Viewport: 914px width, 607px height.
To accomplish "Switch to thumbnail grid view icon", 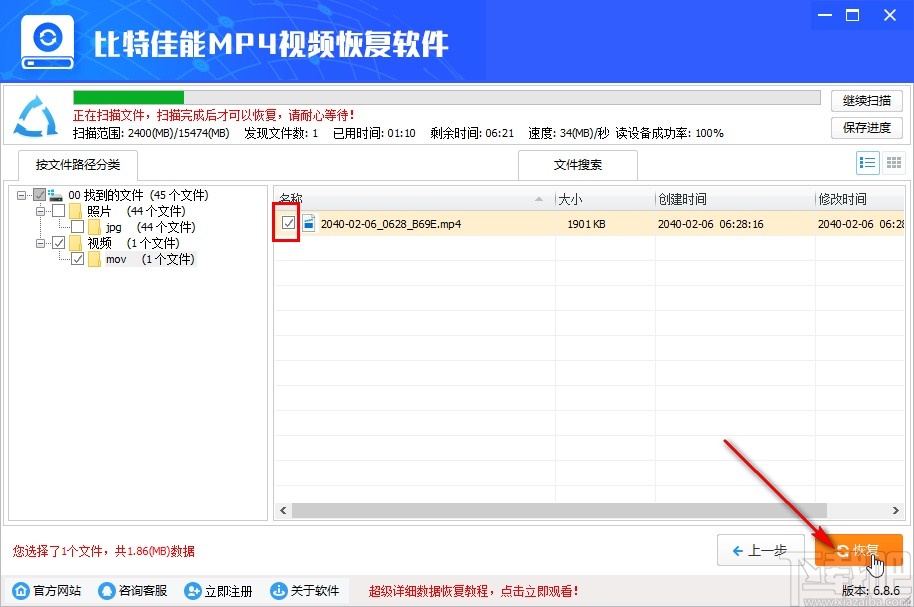I will 894,163.
